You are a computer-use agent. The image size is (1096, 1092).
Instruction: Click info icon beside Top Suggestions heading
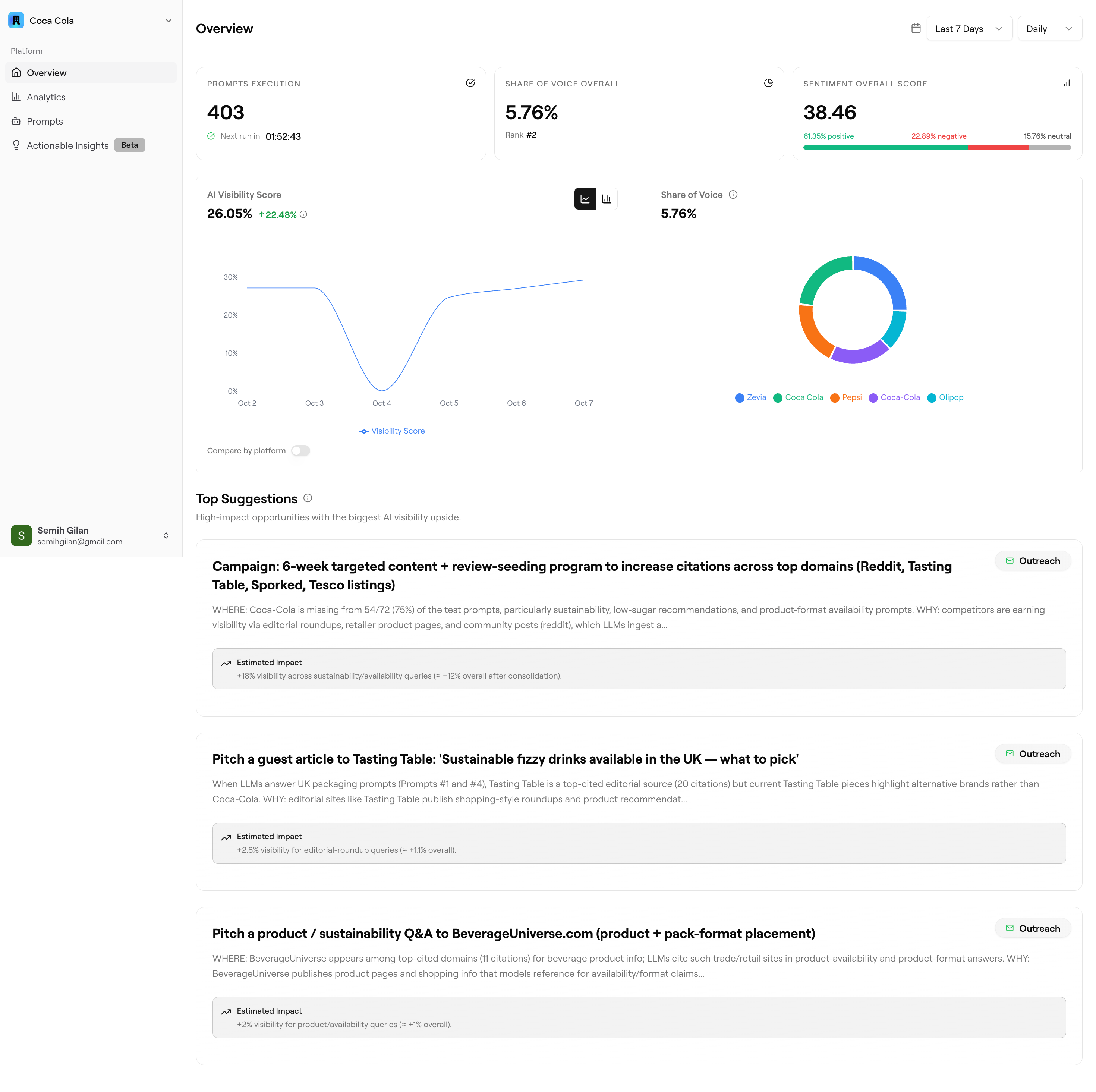pos(308,498)
